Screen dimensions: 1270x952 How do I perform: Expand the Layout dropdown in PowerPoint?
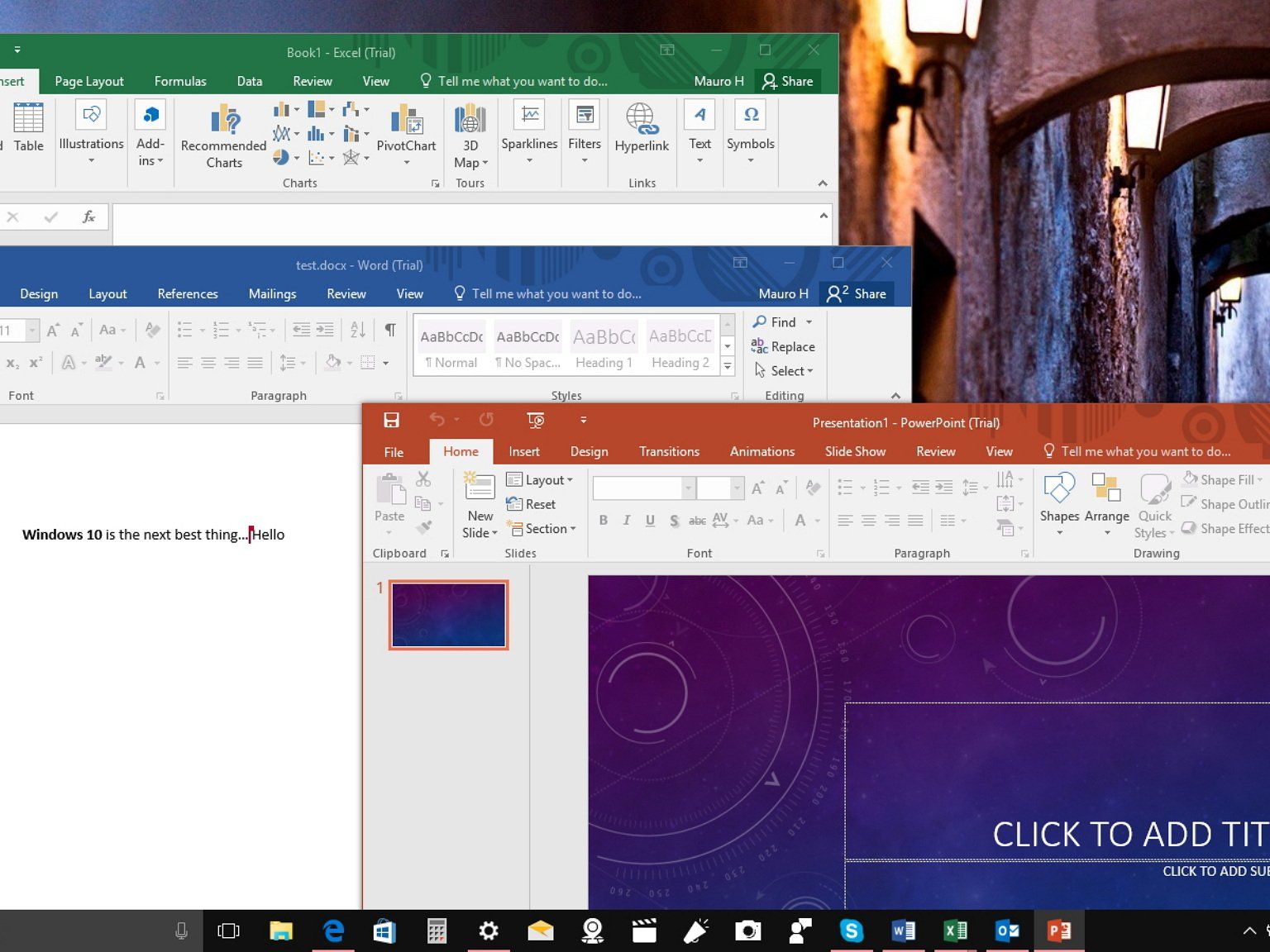[539, 480]
